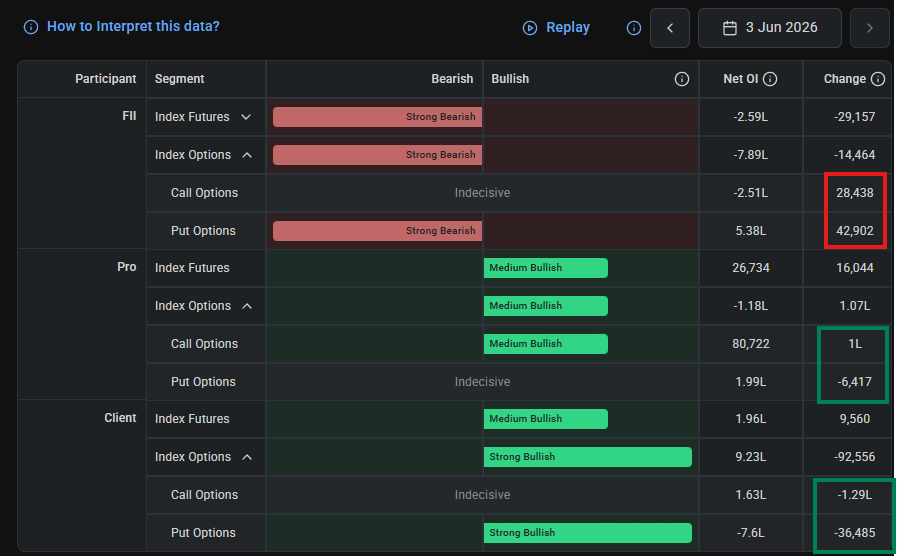Click Change value -6,417
Screen dimensions: 897x556
coord(855,382)
